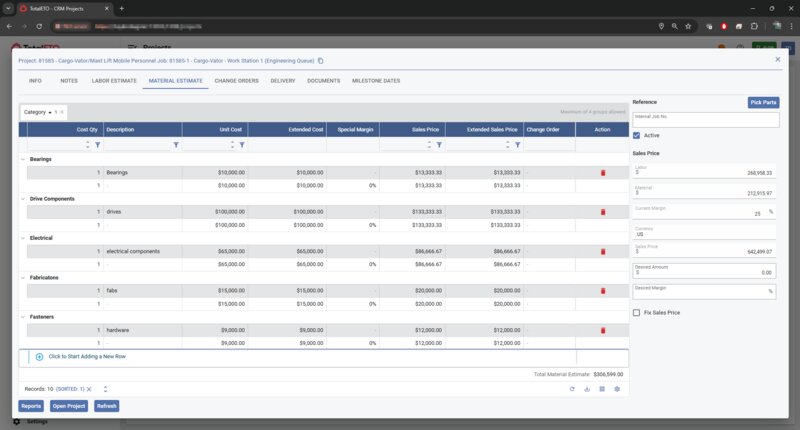Click the plus icon to add new row
Viewport: 800px width, 430px height.
[x=39, y=357]
